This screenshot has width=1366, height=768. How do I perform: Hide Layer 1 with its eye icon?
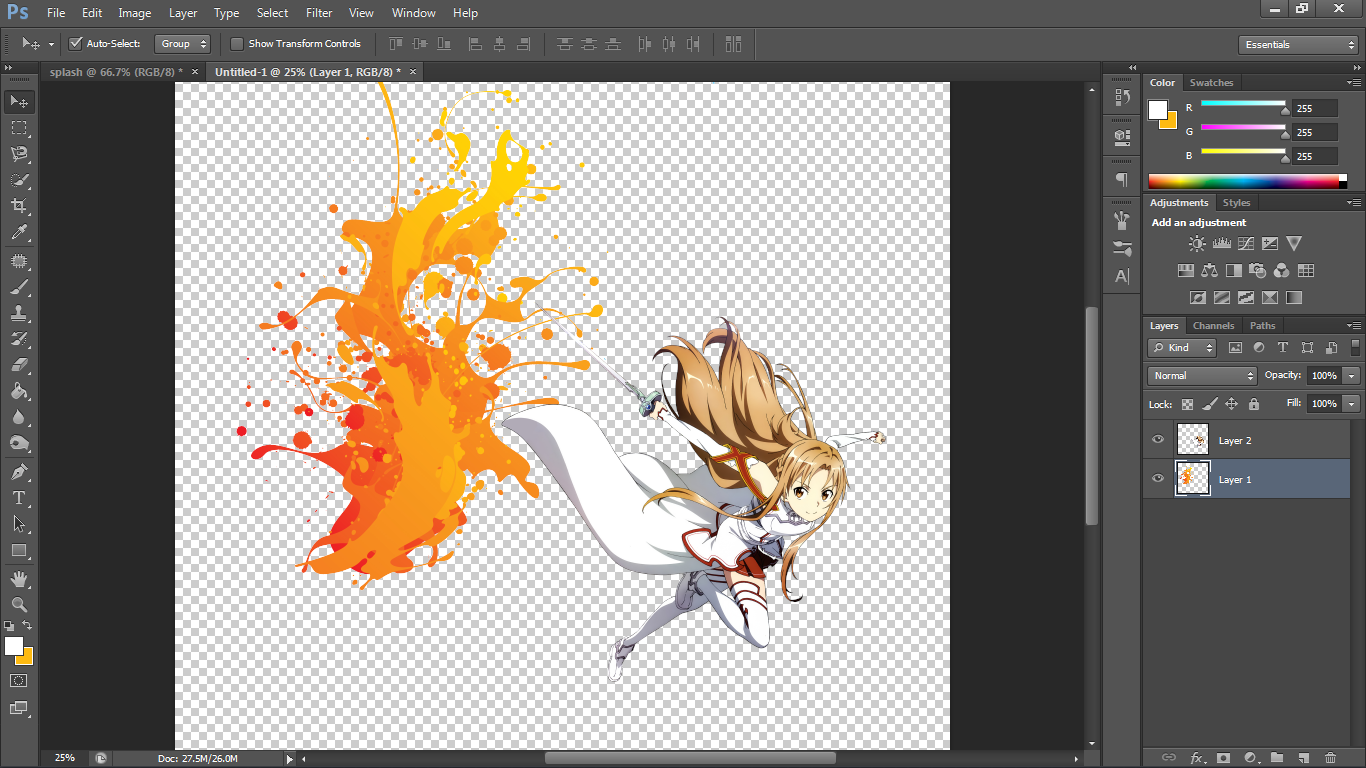(1157, 478)
